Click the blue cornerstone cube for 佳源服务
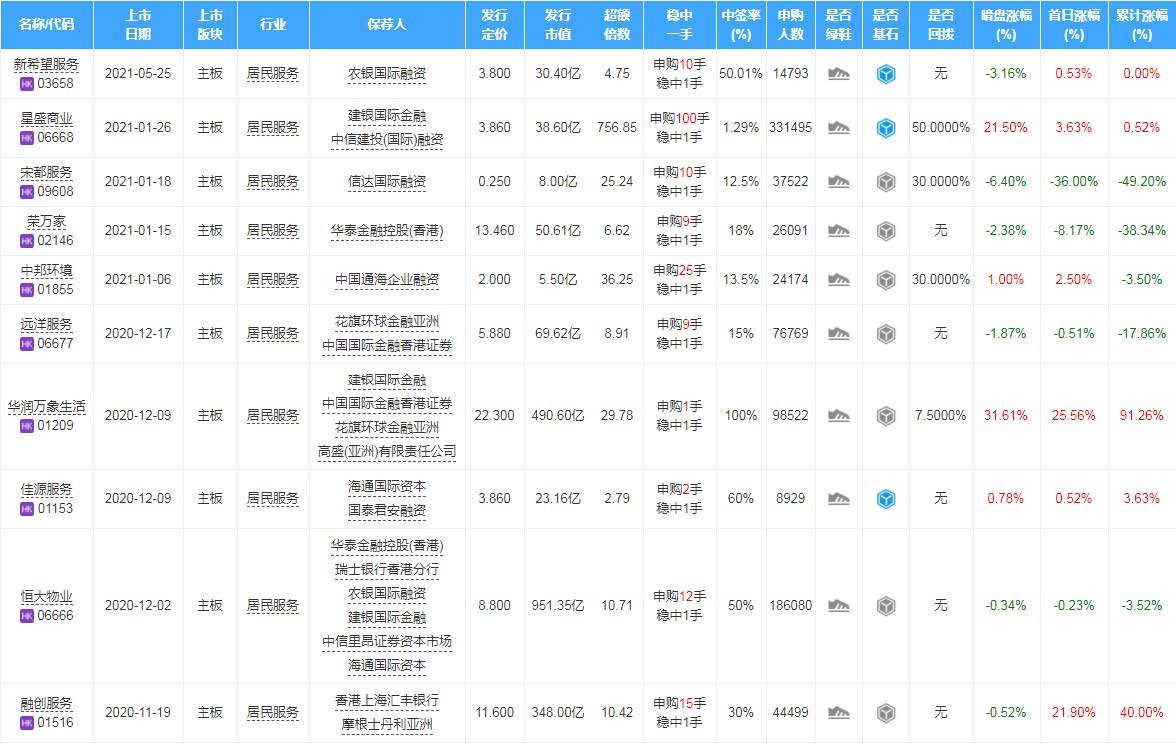Image resolution: width=1176 pixels, height=744 pixels. [885, 499]
